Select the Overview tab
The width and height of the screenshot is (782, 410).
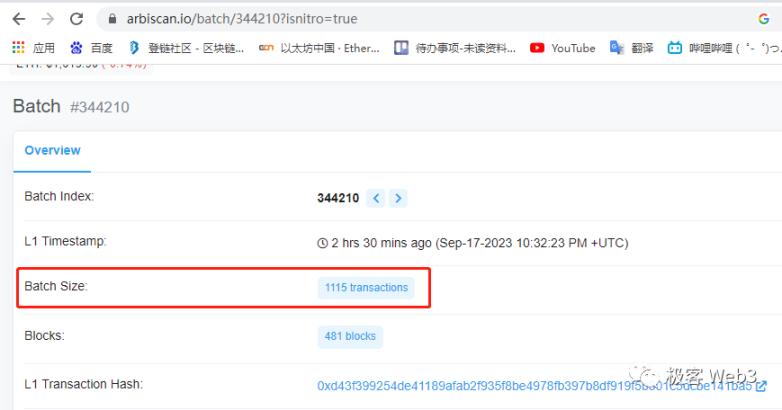52,151
